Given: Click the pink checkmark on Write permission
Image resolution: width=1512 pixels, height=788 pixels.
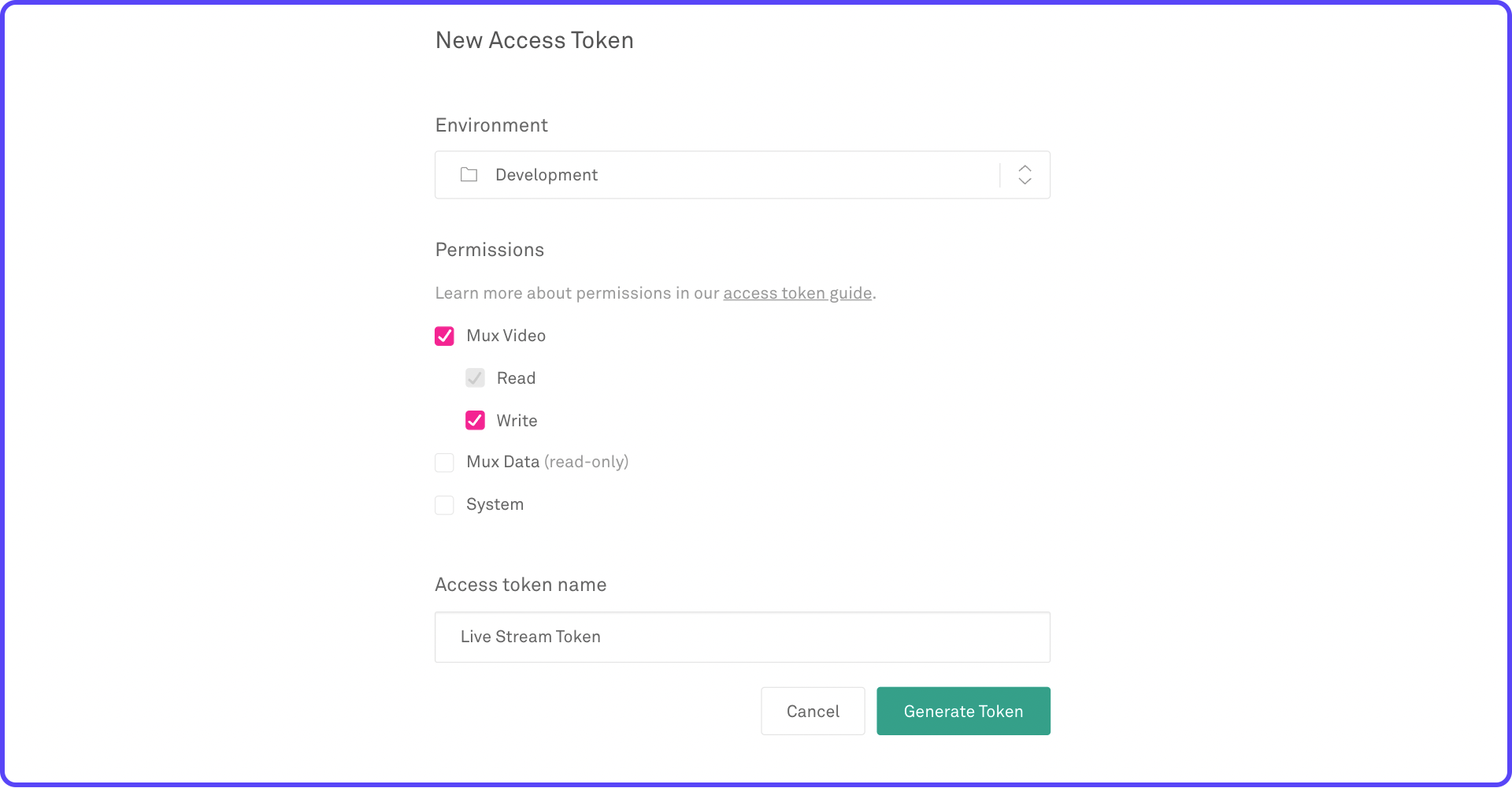Looking at the screenshot, I should point(475,420).
